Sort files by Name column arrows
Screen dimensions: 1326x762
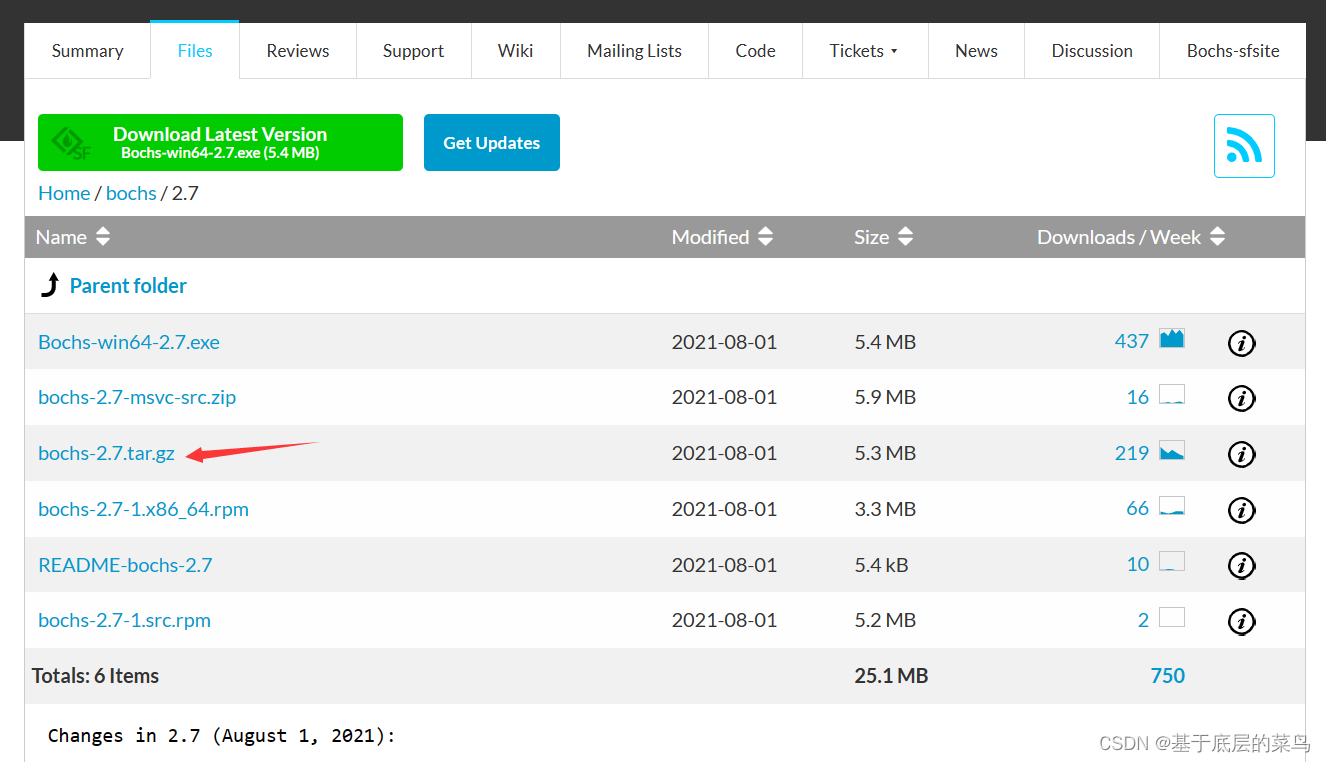pyautogui.click(x=103, y=237)
